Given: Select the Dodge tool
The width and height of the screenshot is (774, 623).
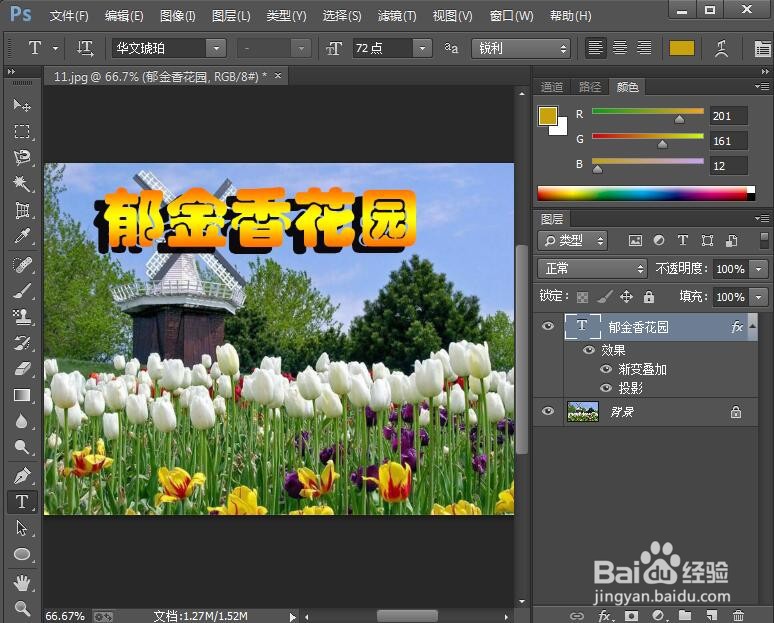Looking at the screenshot, I should (x=22, y=447).
